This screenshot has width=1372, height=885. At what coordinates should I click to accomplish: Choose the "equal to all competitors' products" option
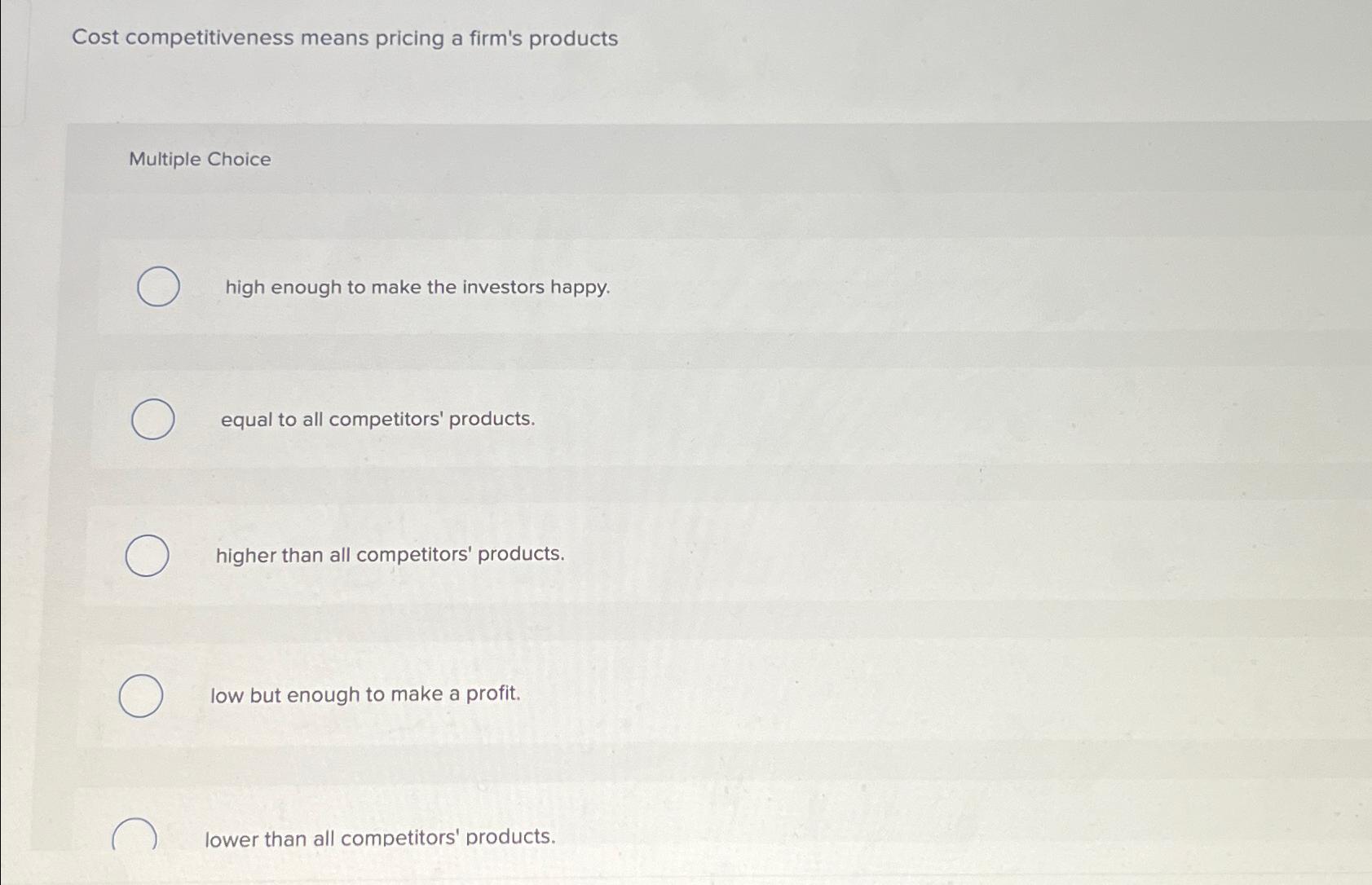[152, 418]
